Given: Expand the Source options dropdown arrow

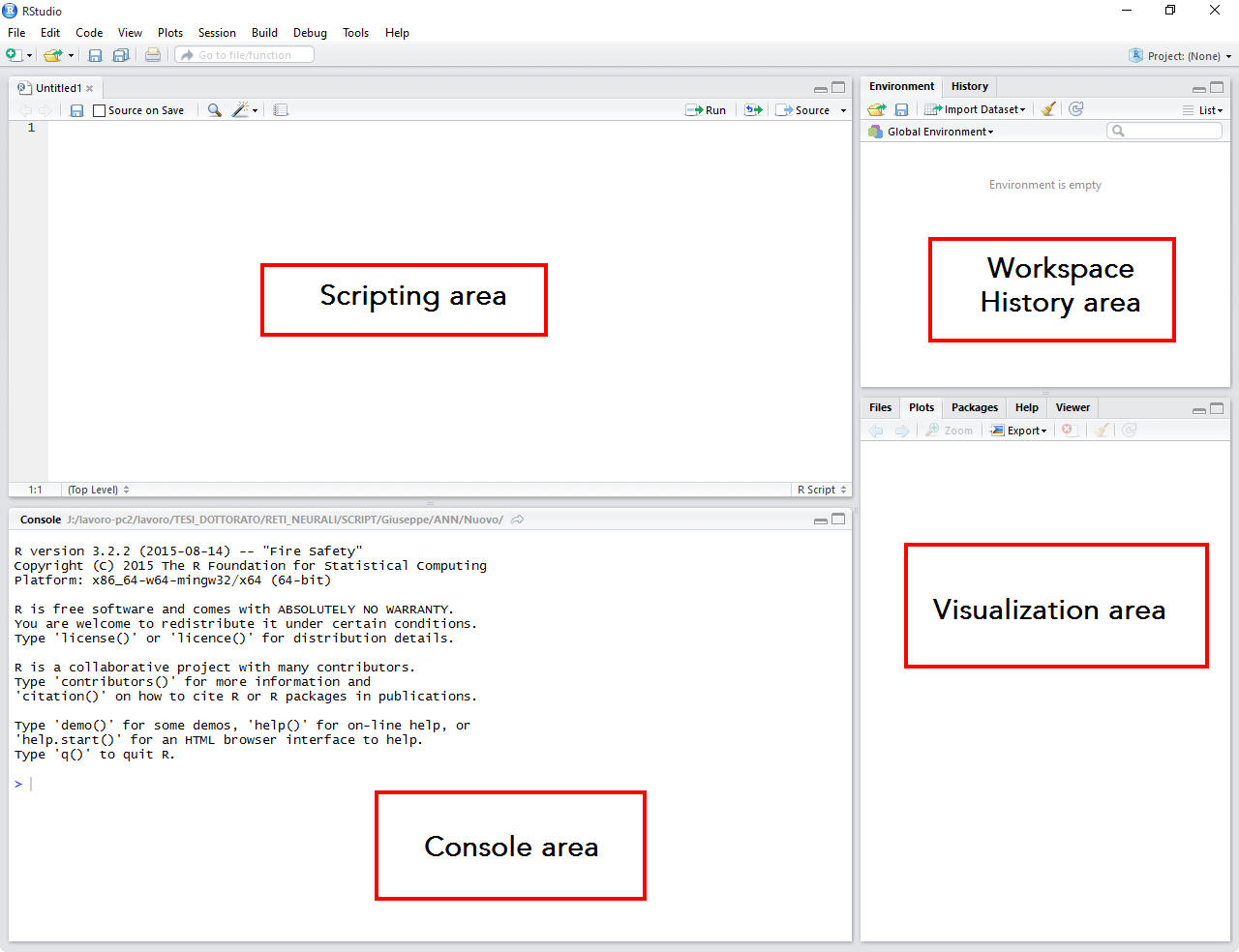Looking at the screenshot, I should pyautogui.click(x=843, y=110).
